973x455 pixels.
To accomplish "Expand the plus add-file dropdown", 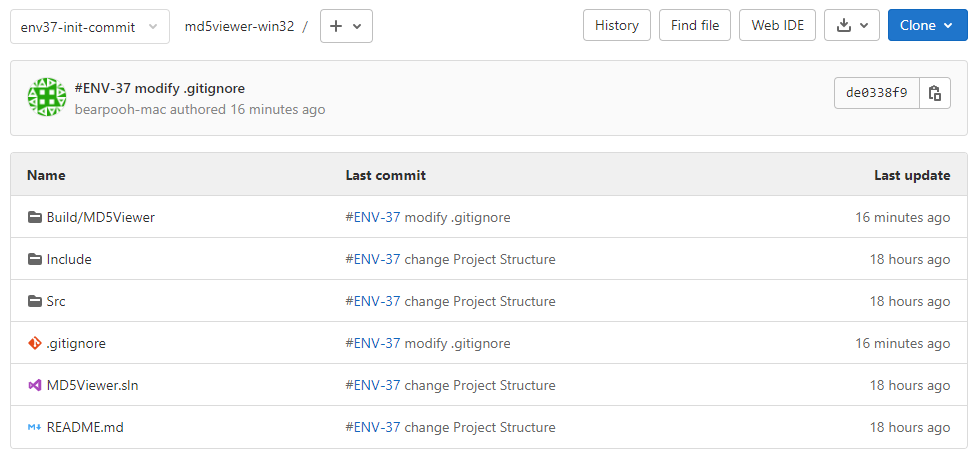I will (x=346, y=26).
